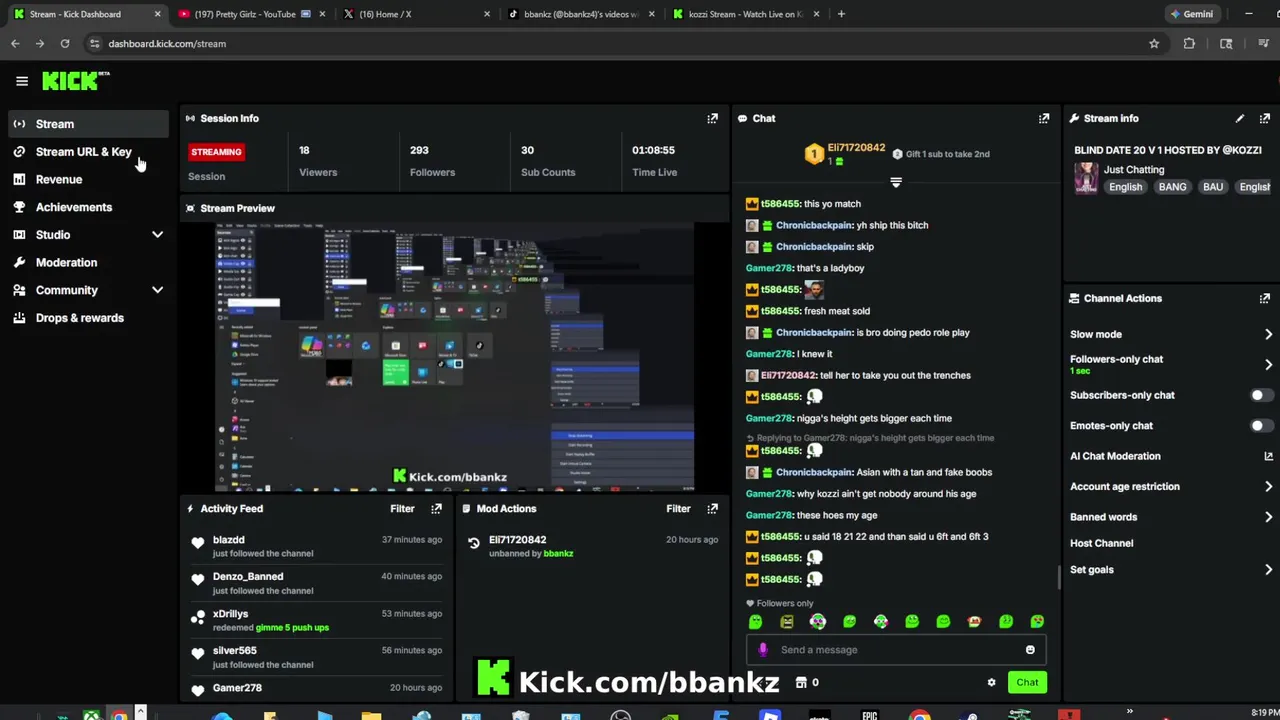Collapse pinned gift banner arrow in chat
Screen dimensions: 1280x720
pos(896,182)
